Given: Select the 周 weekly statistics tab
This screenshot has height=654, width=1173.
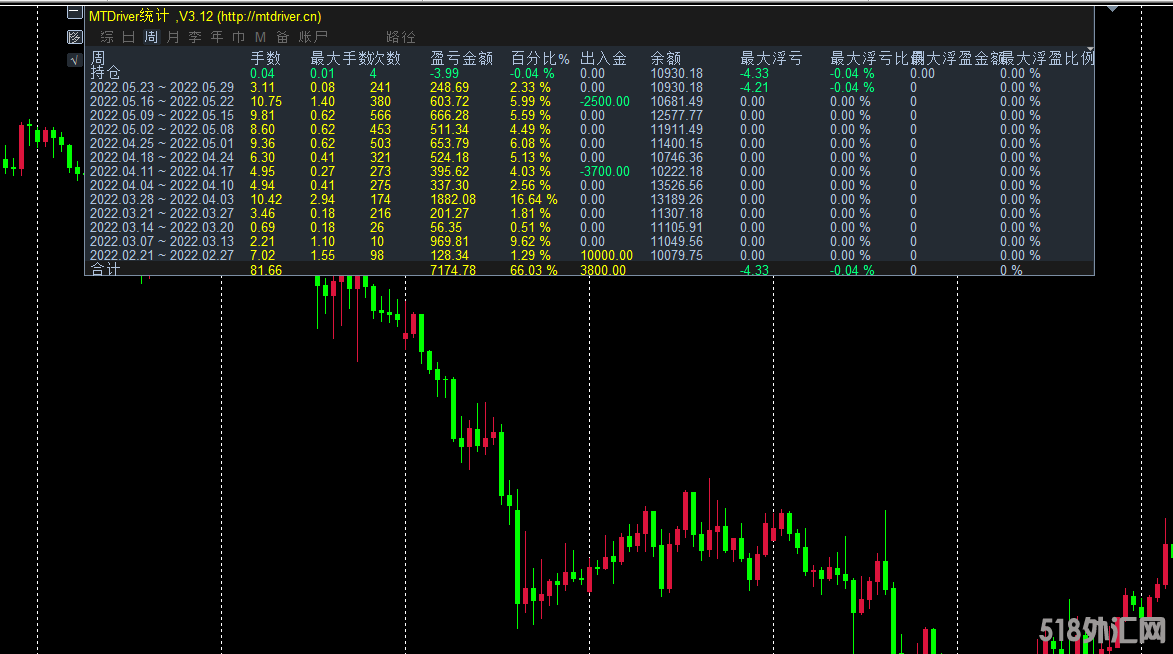Looking at the screenshot, I should tap(150, 37).
